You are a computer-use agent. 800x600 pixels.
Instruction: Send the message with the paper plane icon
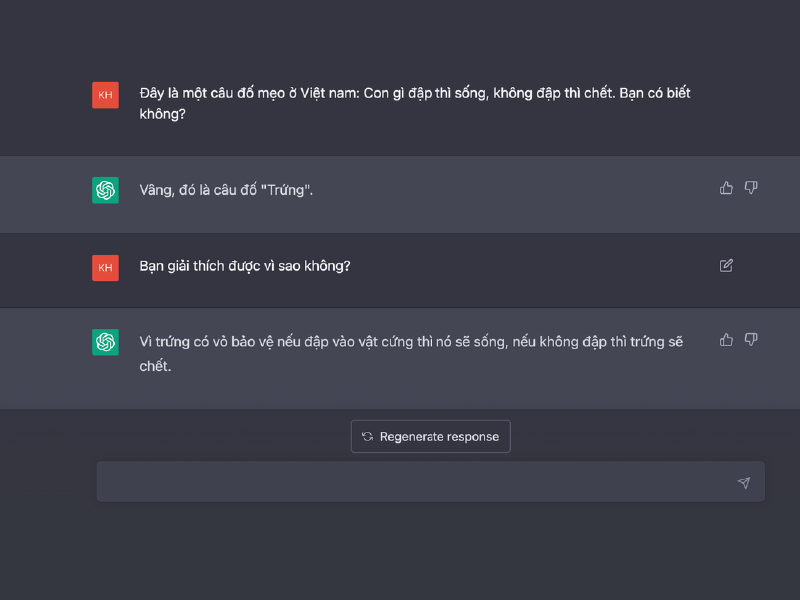[x=744, y=482]
